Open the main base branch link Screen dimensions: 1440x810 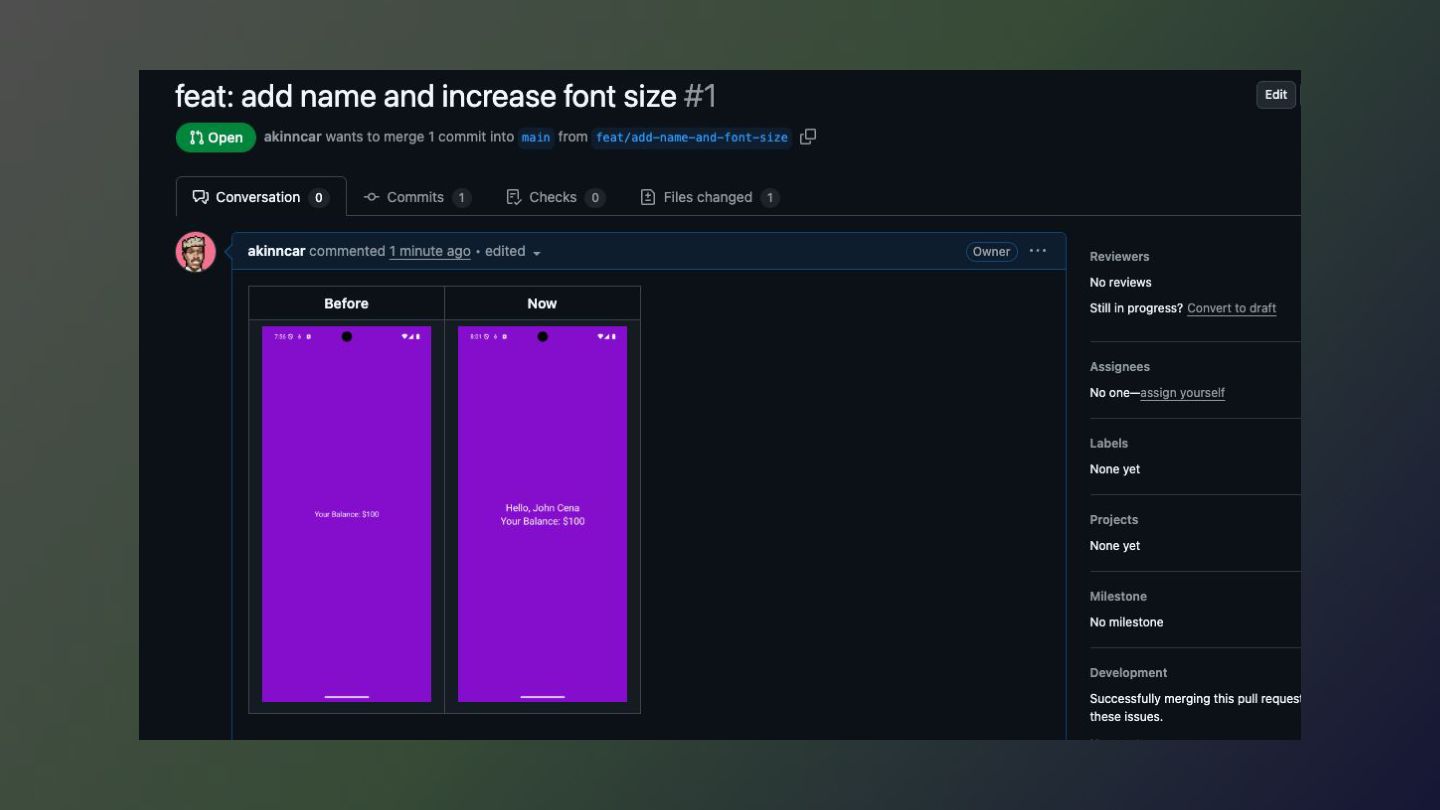[536, 137]
